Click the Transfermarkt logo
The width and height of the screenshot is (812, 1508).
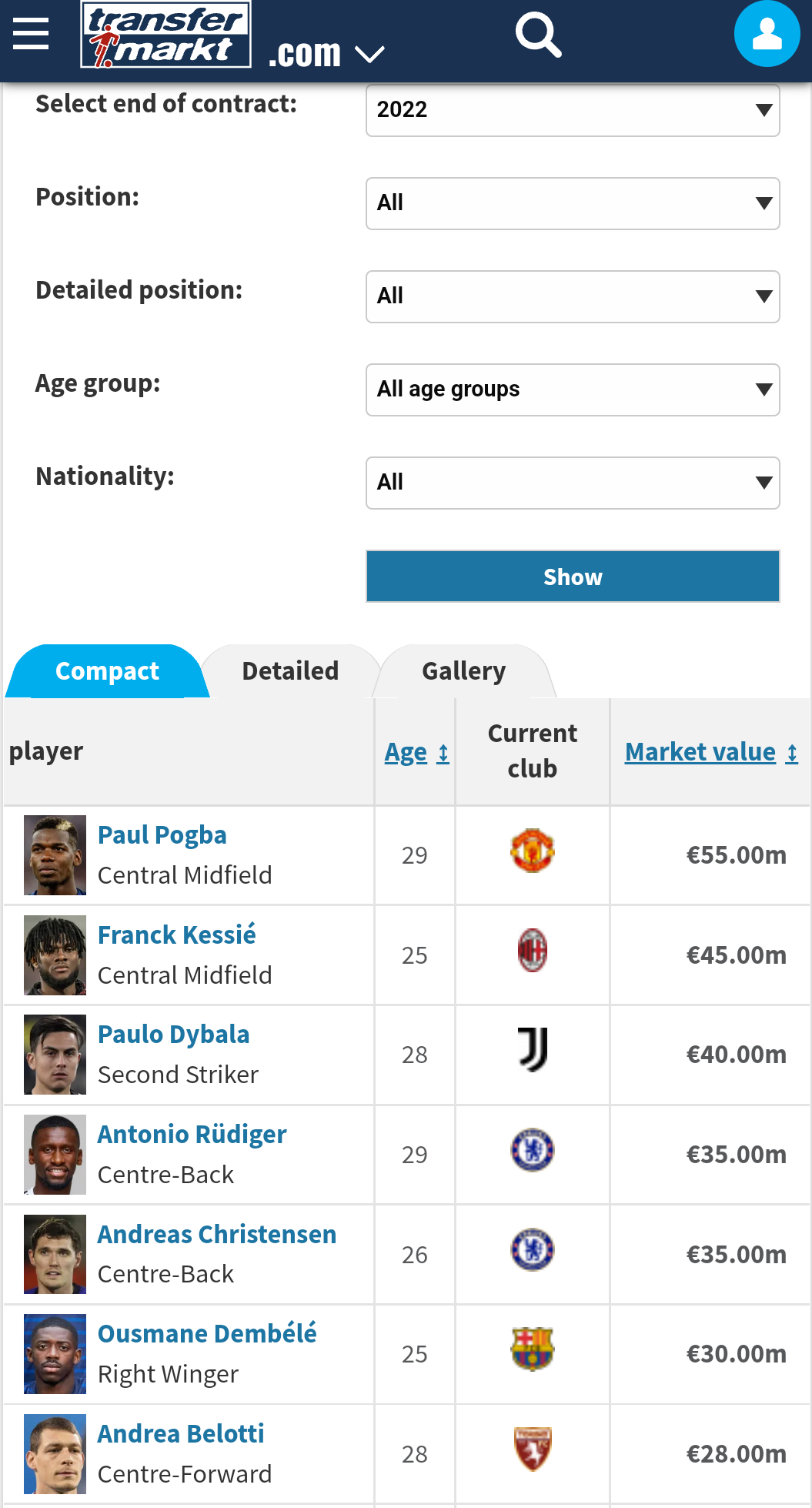pyautogui.click(x=166, y=35)
